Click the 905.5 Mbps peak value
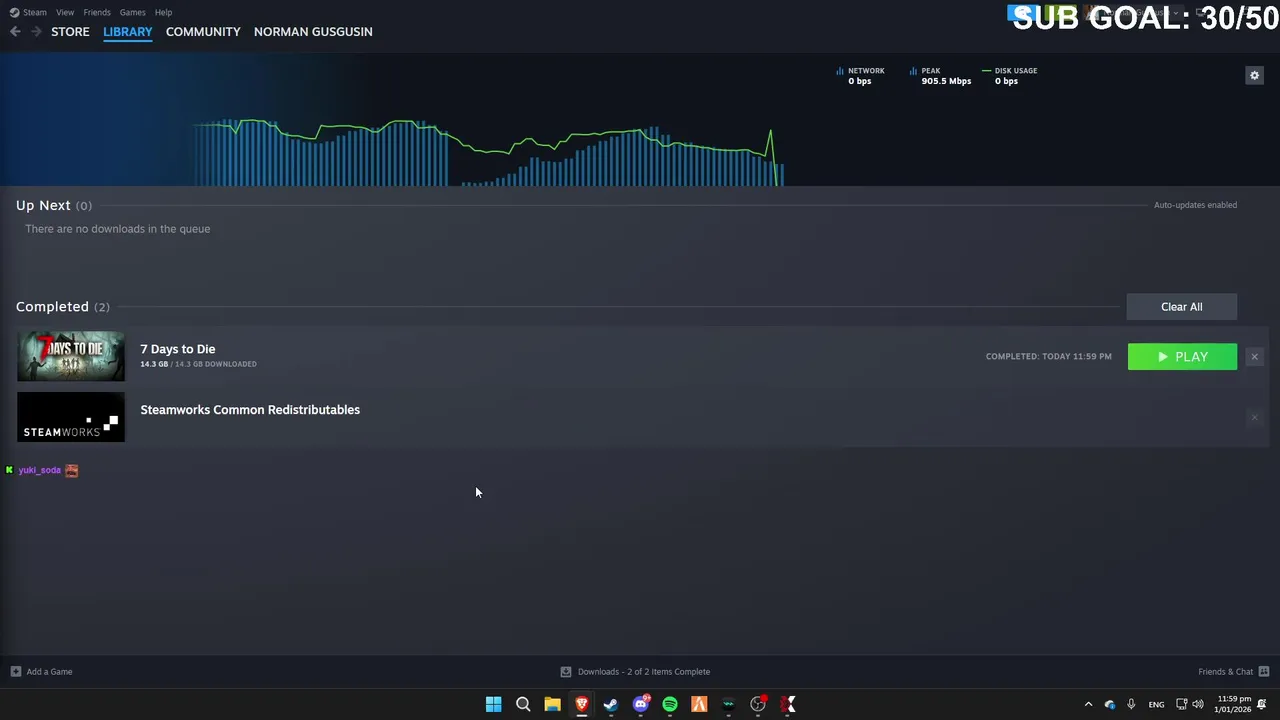The image size is (1280, 720). (946, 81)
